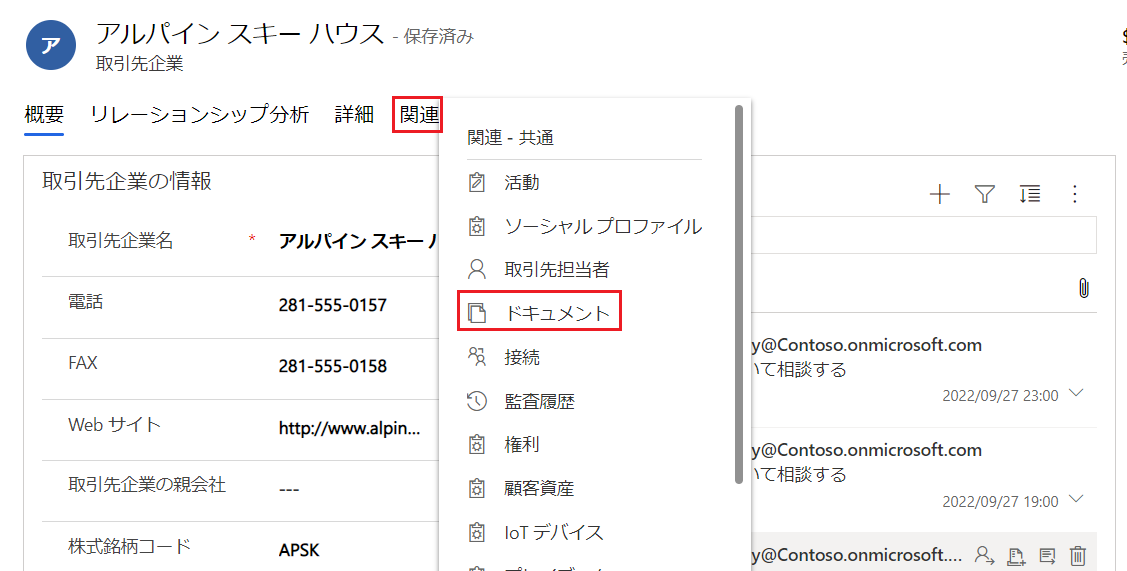1127x571 pixels.
Task: Click the add-to-queue icon on timeline record
Action: 1016,556
